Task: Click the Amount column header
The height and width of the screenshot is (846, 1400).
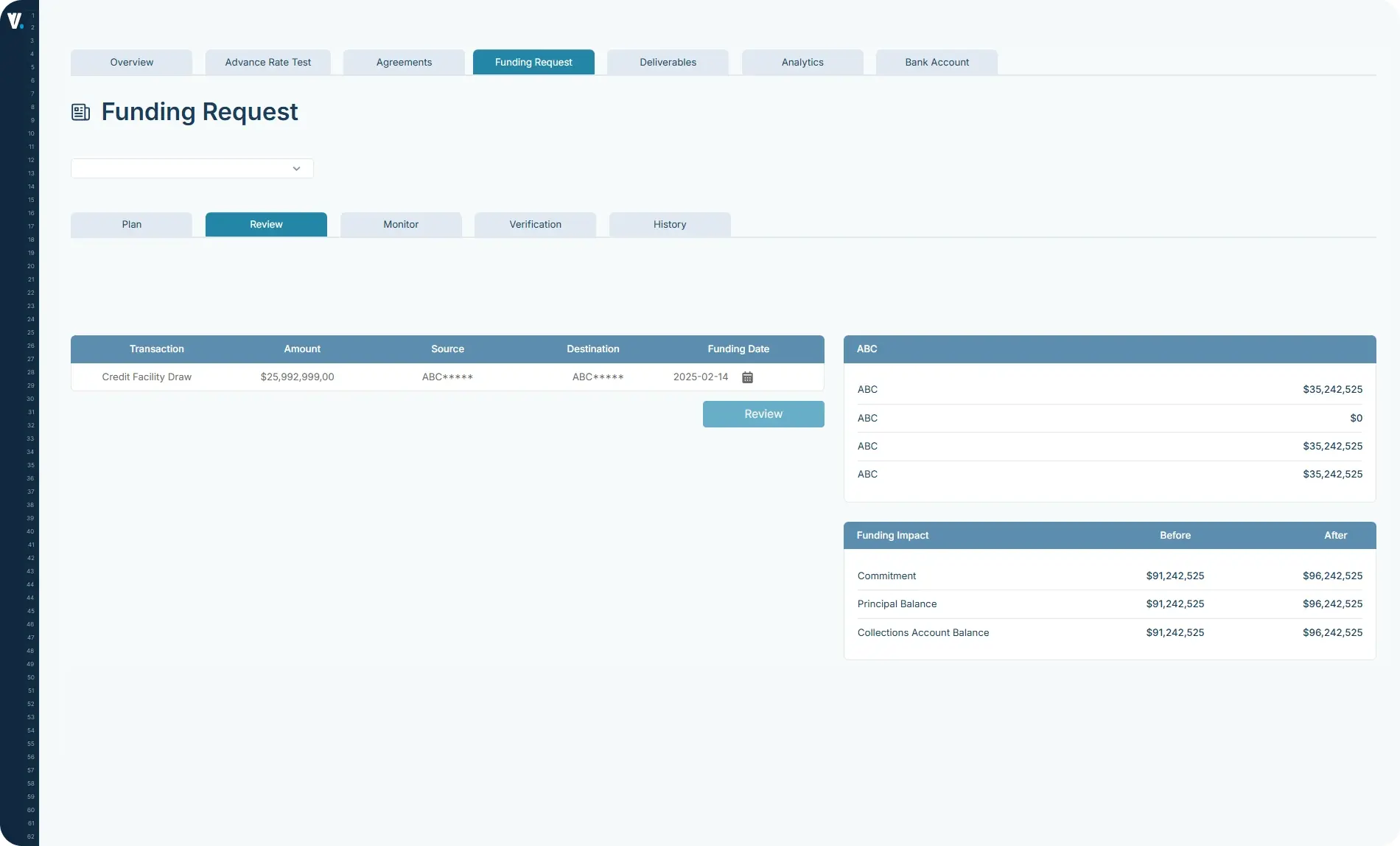Action: click(302, 349)
